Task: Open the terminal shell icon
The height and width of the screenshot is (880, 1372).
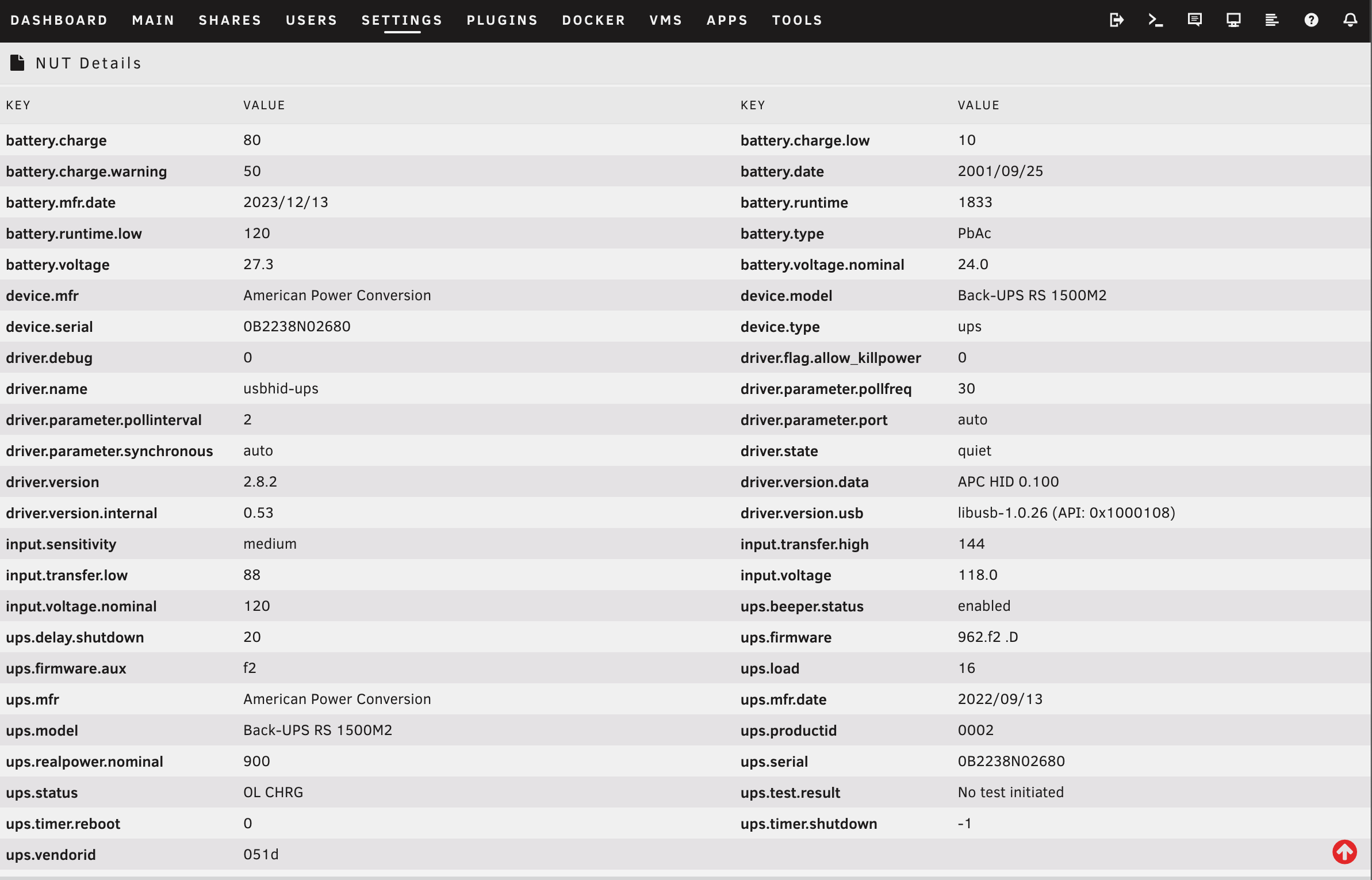Action: click(x=1156, y=20)
